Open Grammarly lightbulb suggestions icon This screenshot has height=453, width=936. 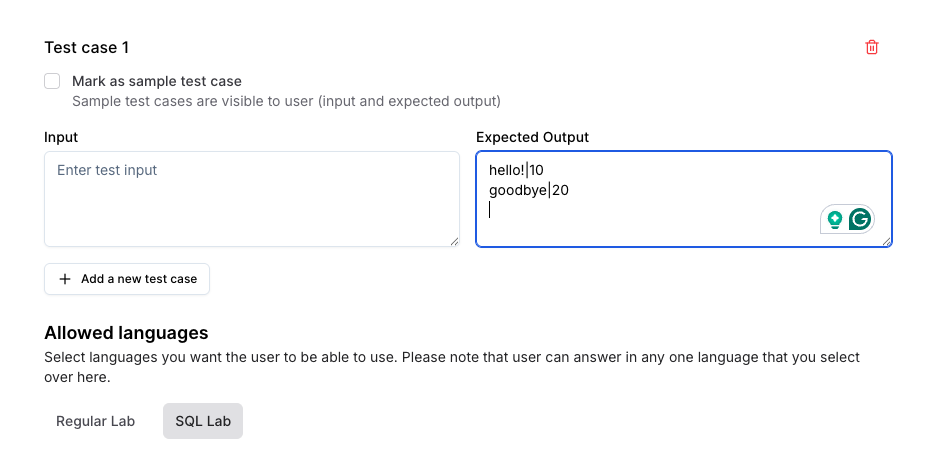835,220
